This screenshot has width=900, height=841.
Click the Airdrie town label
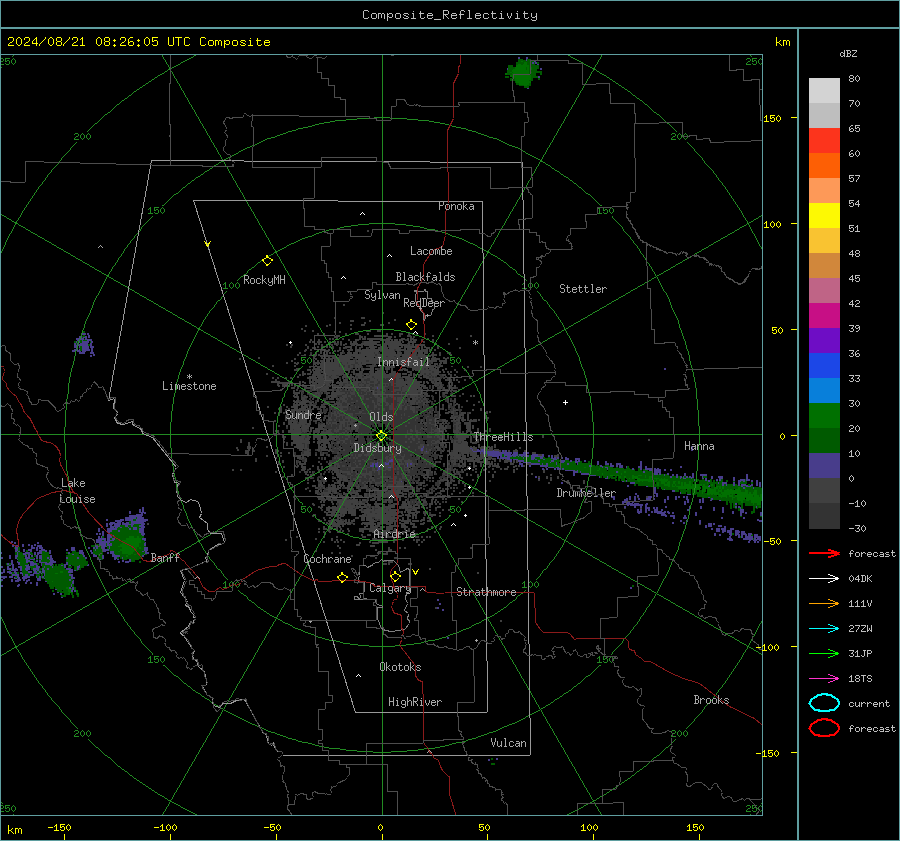click(394, 534)
